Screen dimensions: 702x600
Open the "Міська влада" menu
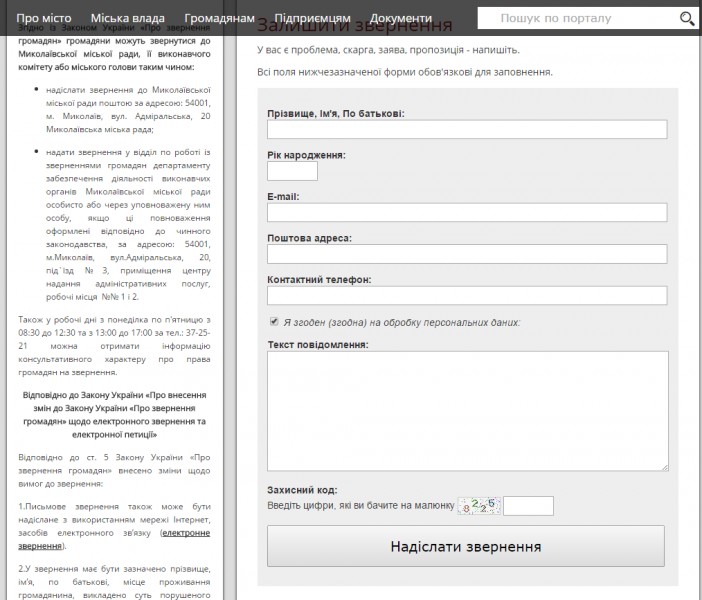[x=127, y=18]
